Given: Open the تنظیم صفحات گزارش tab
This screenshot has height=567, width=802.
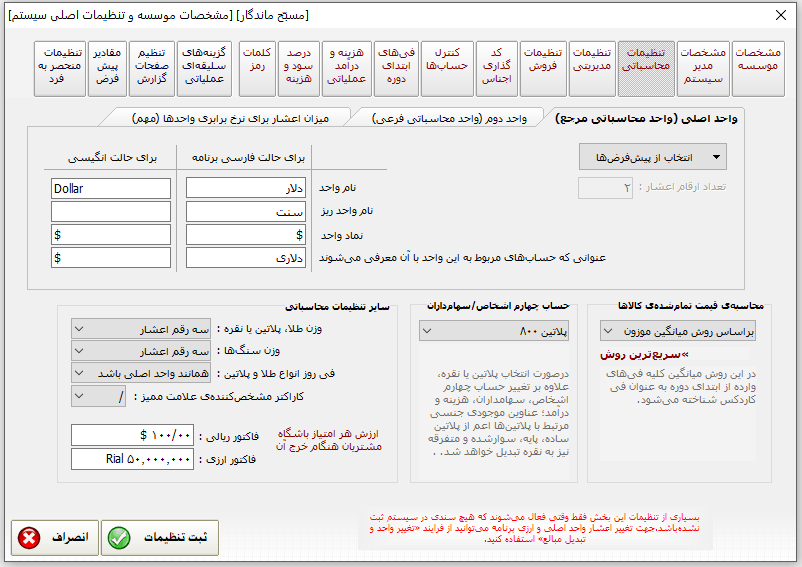Looking at the screenshot, I should [x=152, y=69].
